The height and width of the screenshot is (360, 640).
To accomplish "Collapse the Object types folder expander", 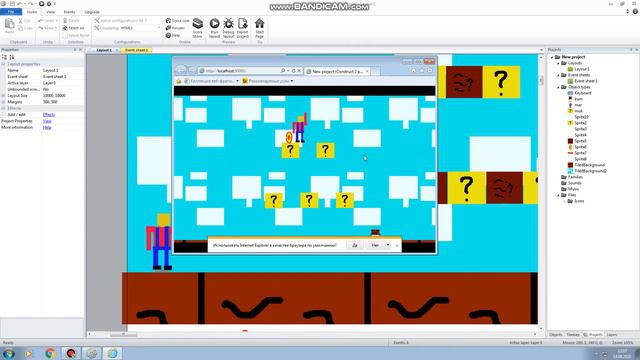I will (558, 87).
